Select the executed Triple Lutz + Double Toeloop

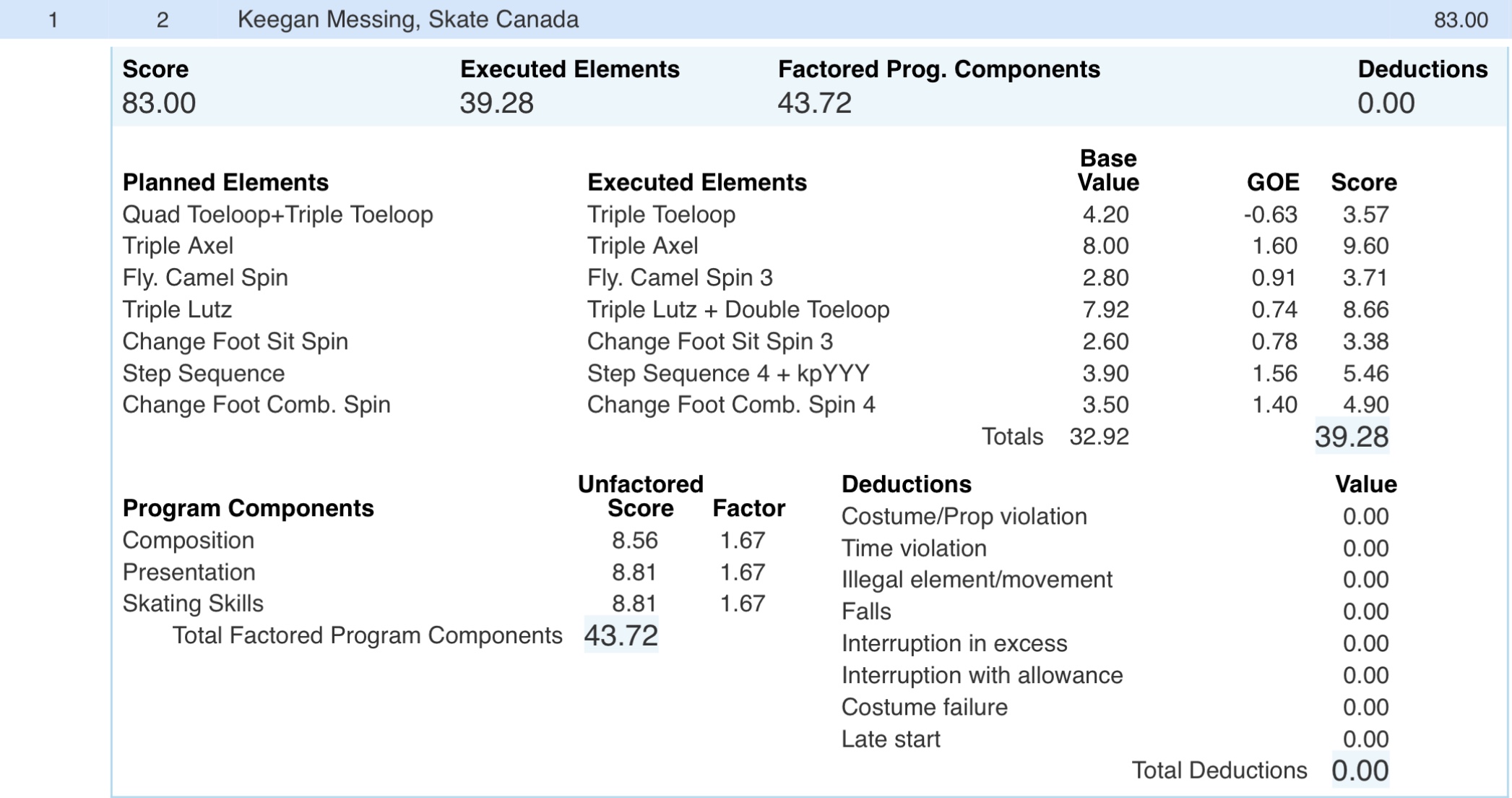738,309
